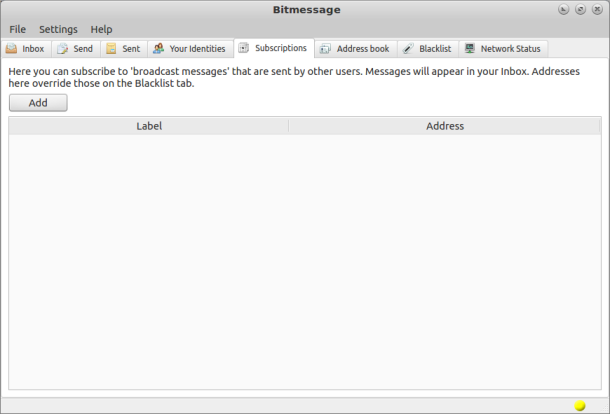The width and height of the screenshot is (610, 414).
Task: Click the Send tab paper icon
Action: point(62,48)
